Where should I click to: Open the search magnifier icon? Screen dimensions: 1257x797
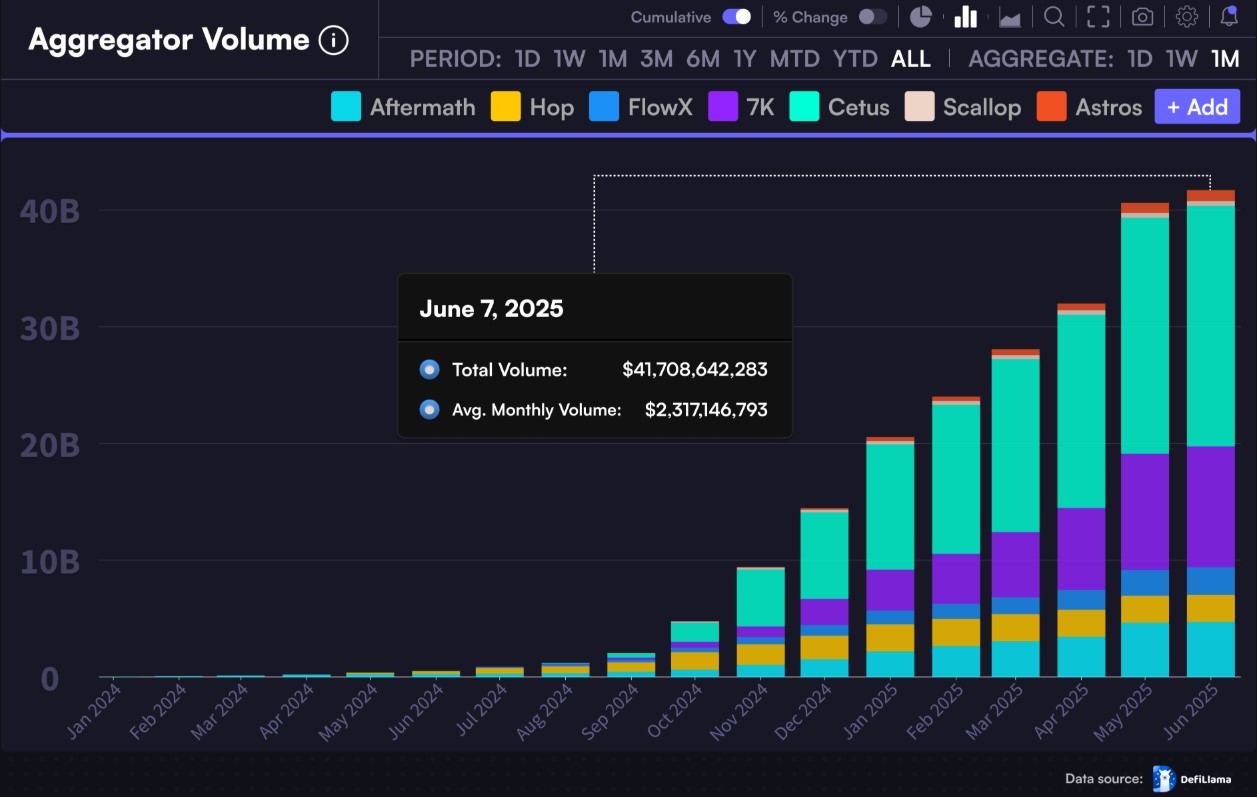tap(1054, 17)
